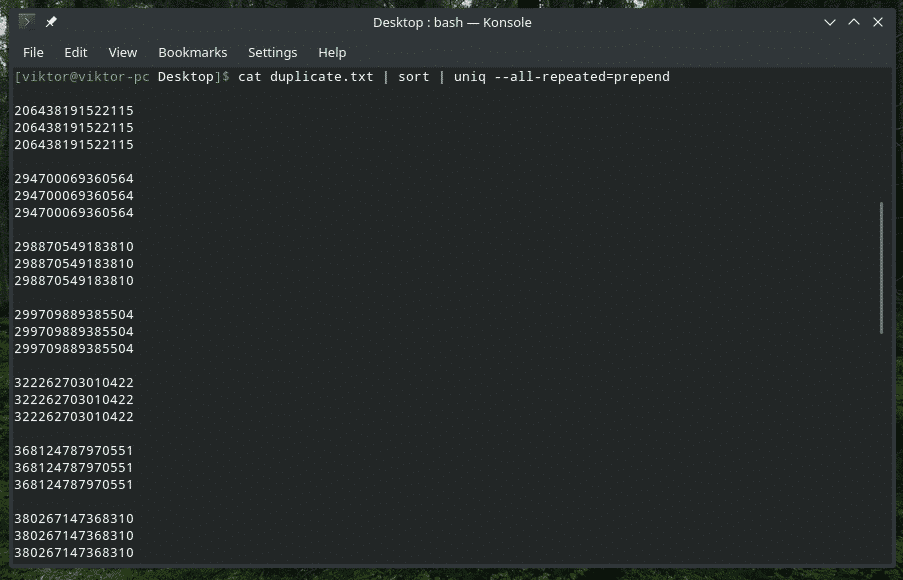
Task: Minimize the Konsole window with the down chevron
Action: pos(830,22)
